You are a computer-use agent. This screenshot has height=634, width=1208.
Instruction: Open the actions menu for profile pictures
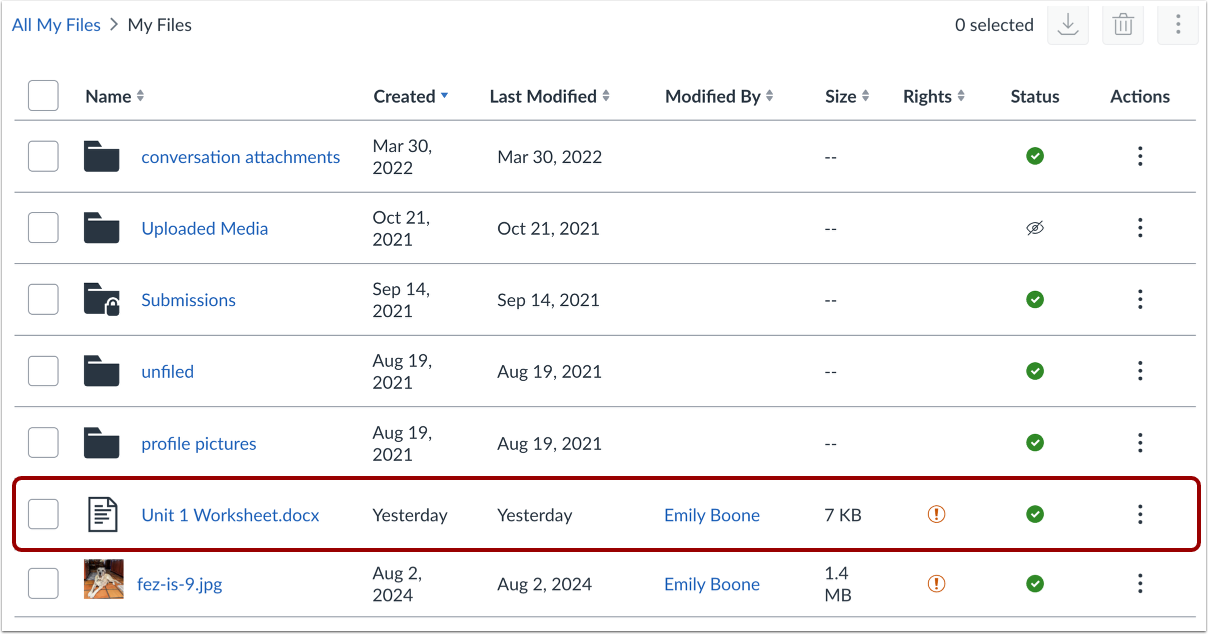pyautogui.click(x=1140, y=442)
